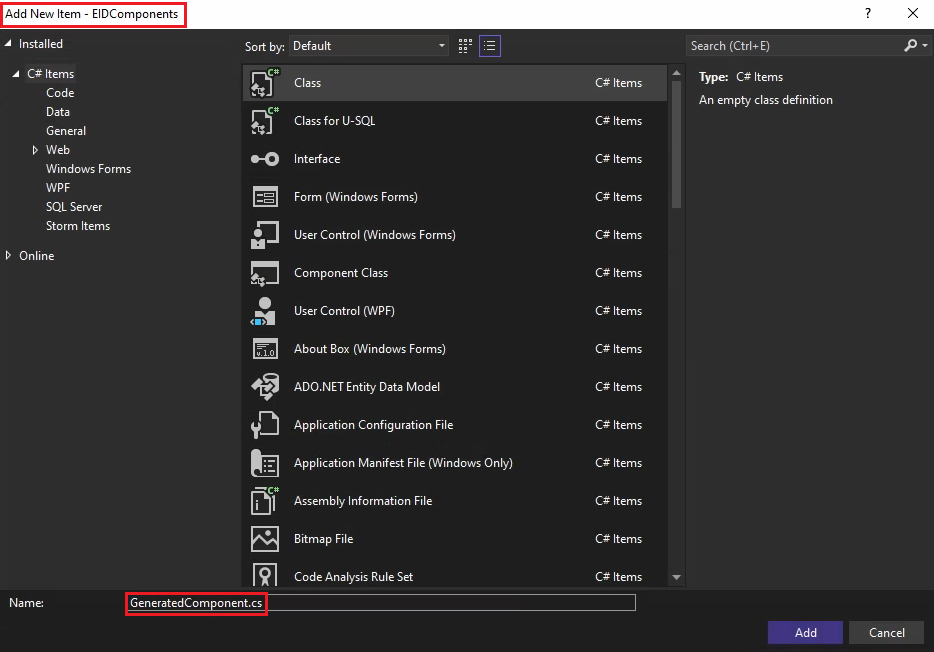Pick the Assembly Information File icon

click(x=264, y=501)
